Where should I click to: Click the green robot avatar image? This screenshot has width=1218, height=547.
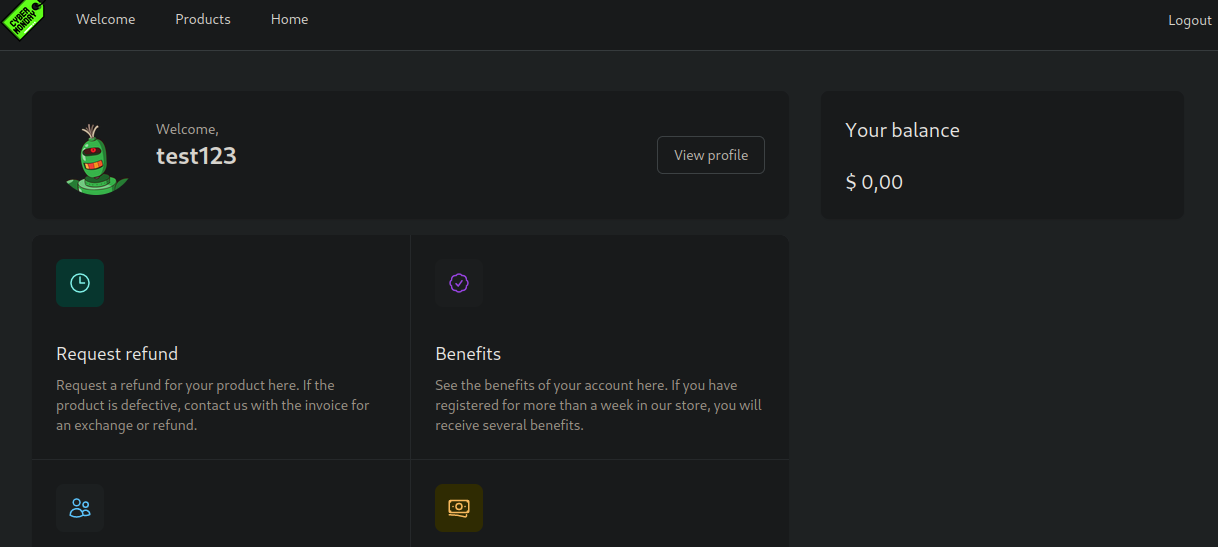point(96,159)
